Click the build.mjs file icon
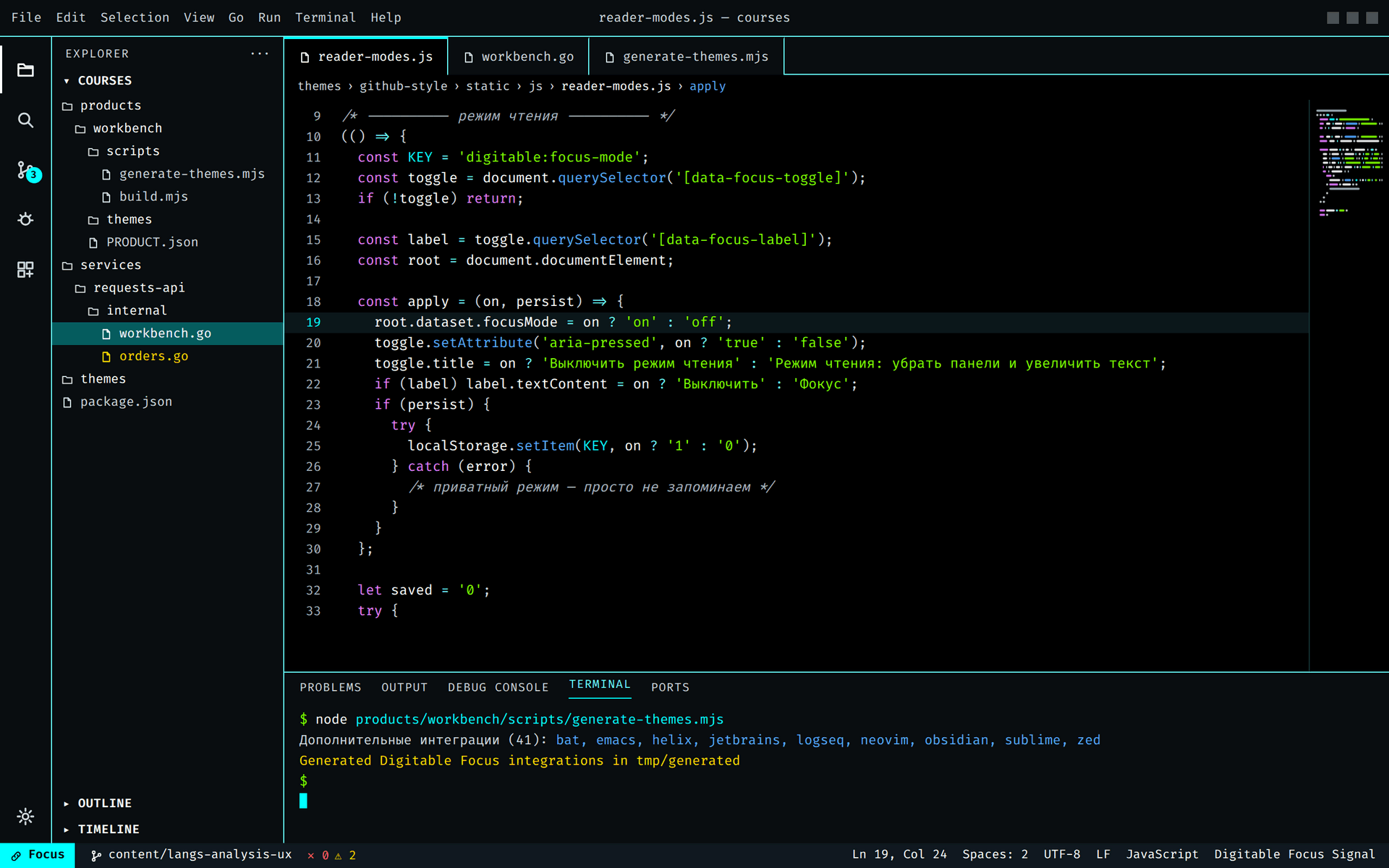This screenshot has width=1389, height=868. click(x=106, y=197)
